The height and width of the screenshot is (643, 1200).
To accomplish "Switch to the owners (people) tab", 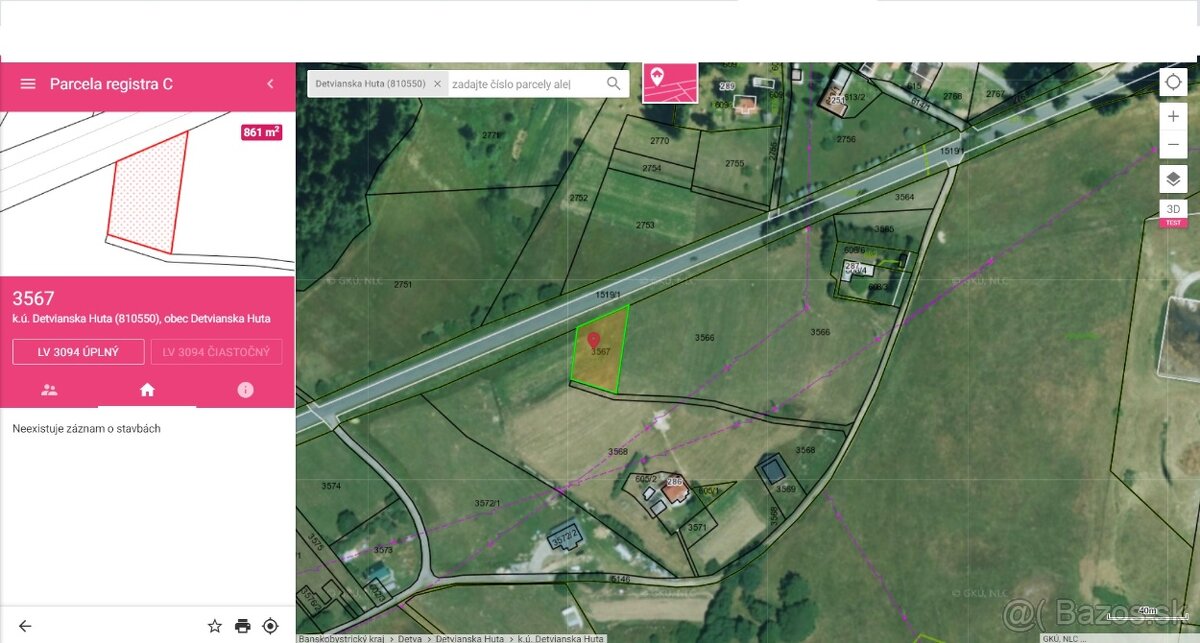I will click(x=49, y=390).
